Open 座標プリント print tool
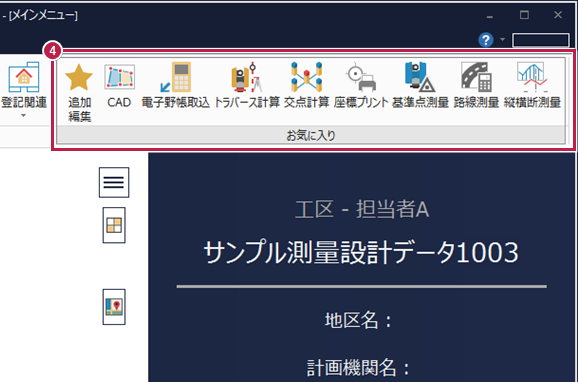This screenshot has width=578, height=382. 361,86
